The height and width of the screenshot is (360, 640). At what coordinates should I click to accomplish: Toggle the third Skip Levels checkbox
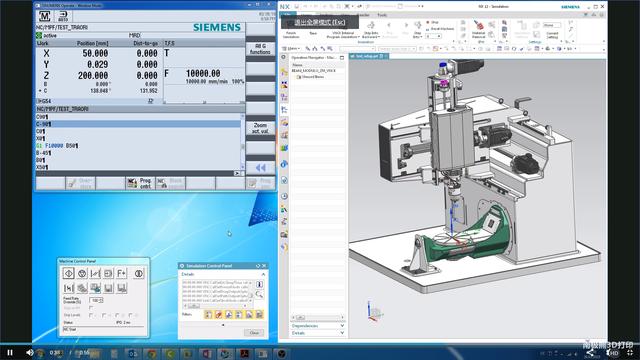coord(117,315)
